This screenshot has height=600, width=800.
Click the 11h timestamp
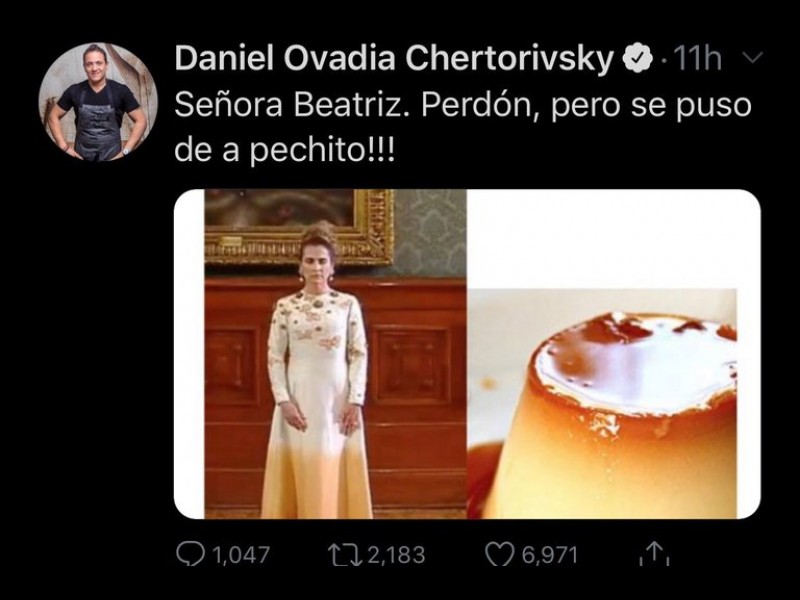(x=696, y=61)
